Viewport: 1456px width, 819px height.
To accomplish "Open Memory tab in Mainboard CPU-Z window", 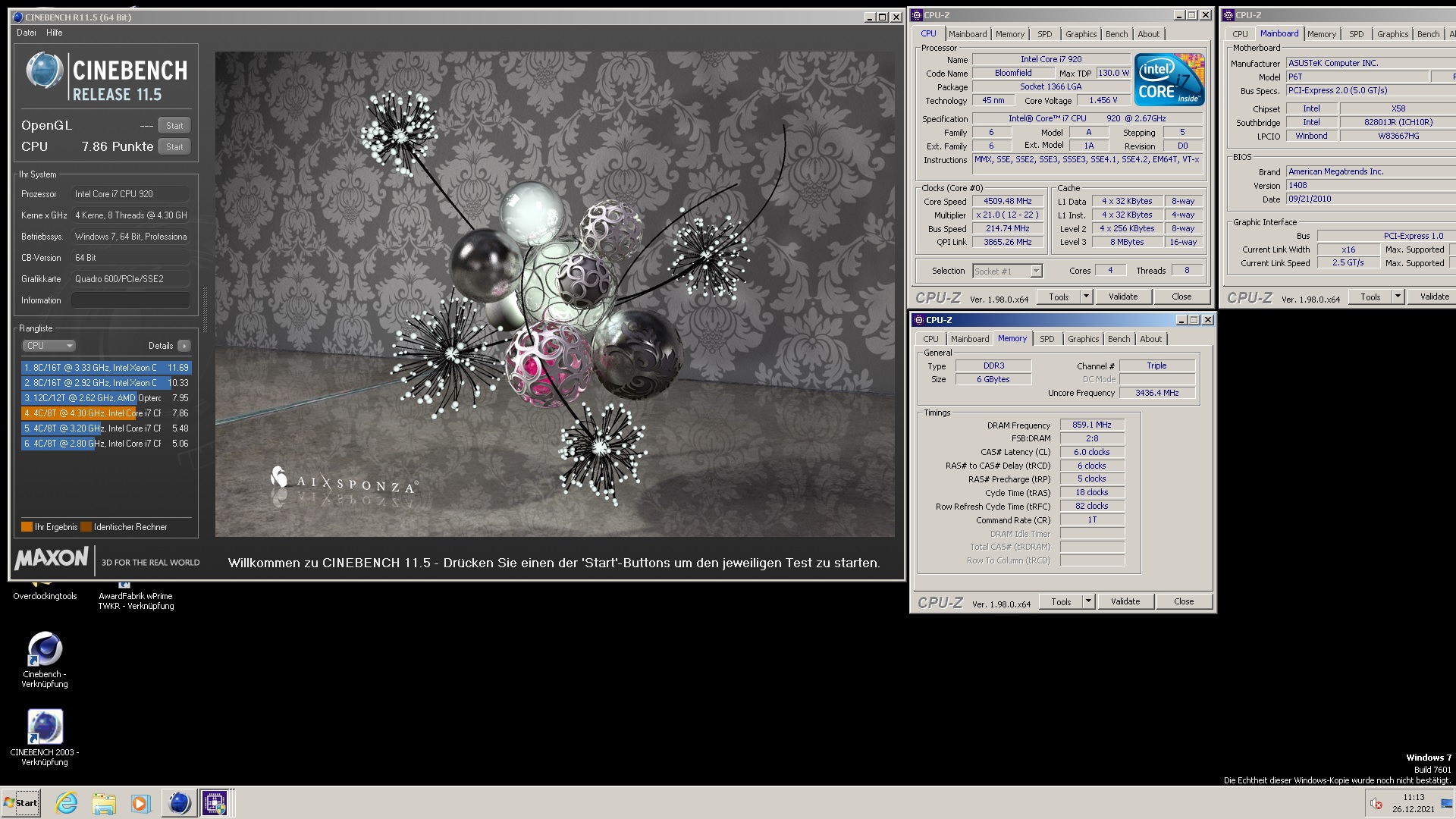I will click(1322, 34).
